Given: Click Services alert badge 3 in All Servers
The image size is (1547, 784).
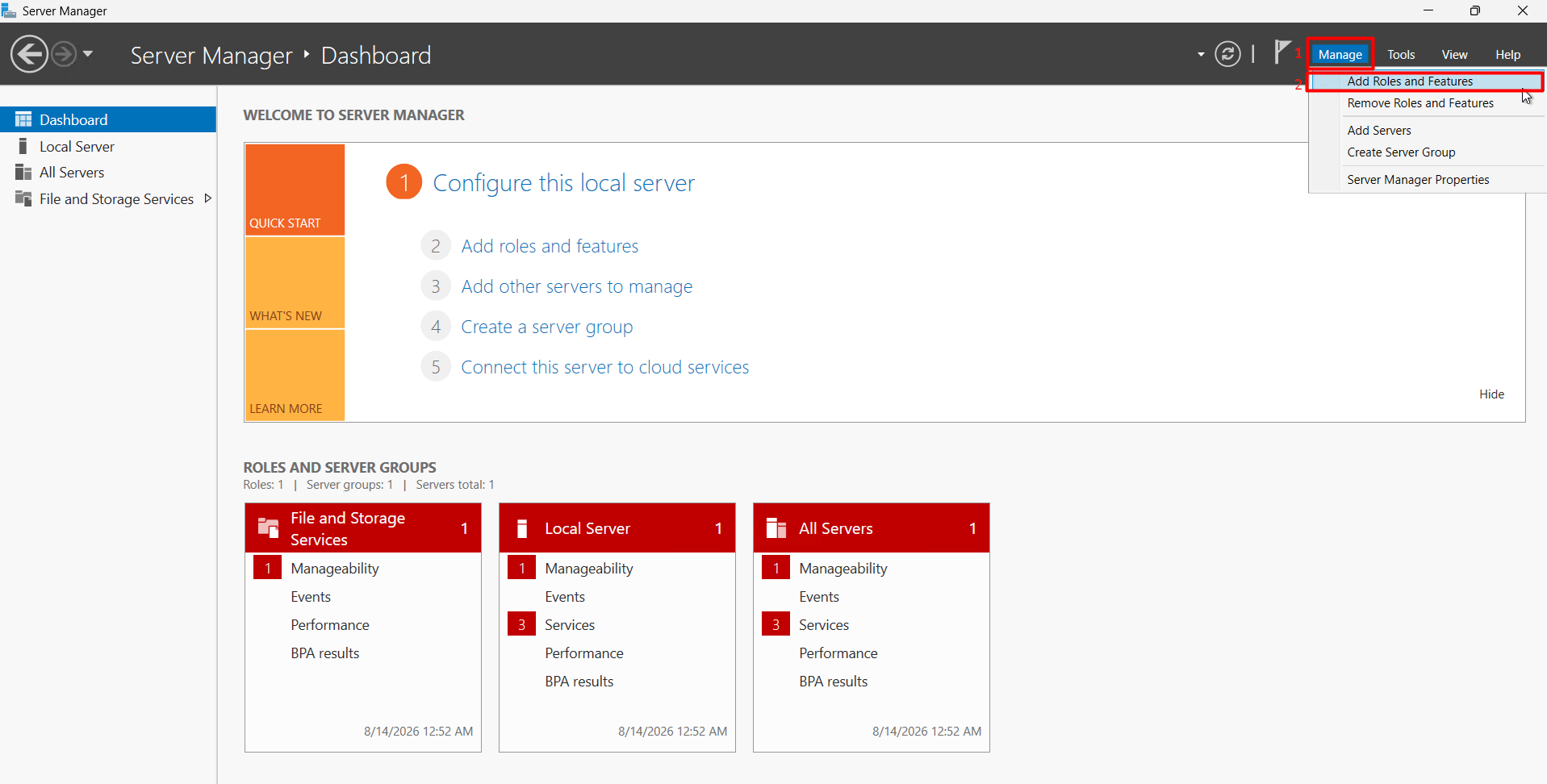Looking at the screenshot, I should pyautogui.click(x=776, y=624).
